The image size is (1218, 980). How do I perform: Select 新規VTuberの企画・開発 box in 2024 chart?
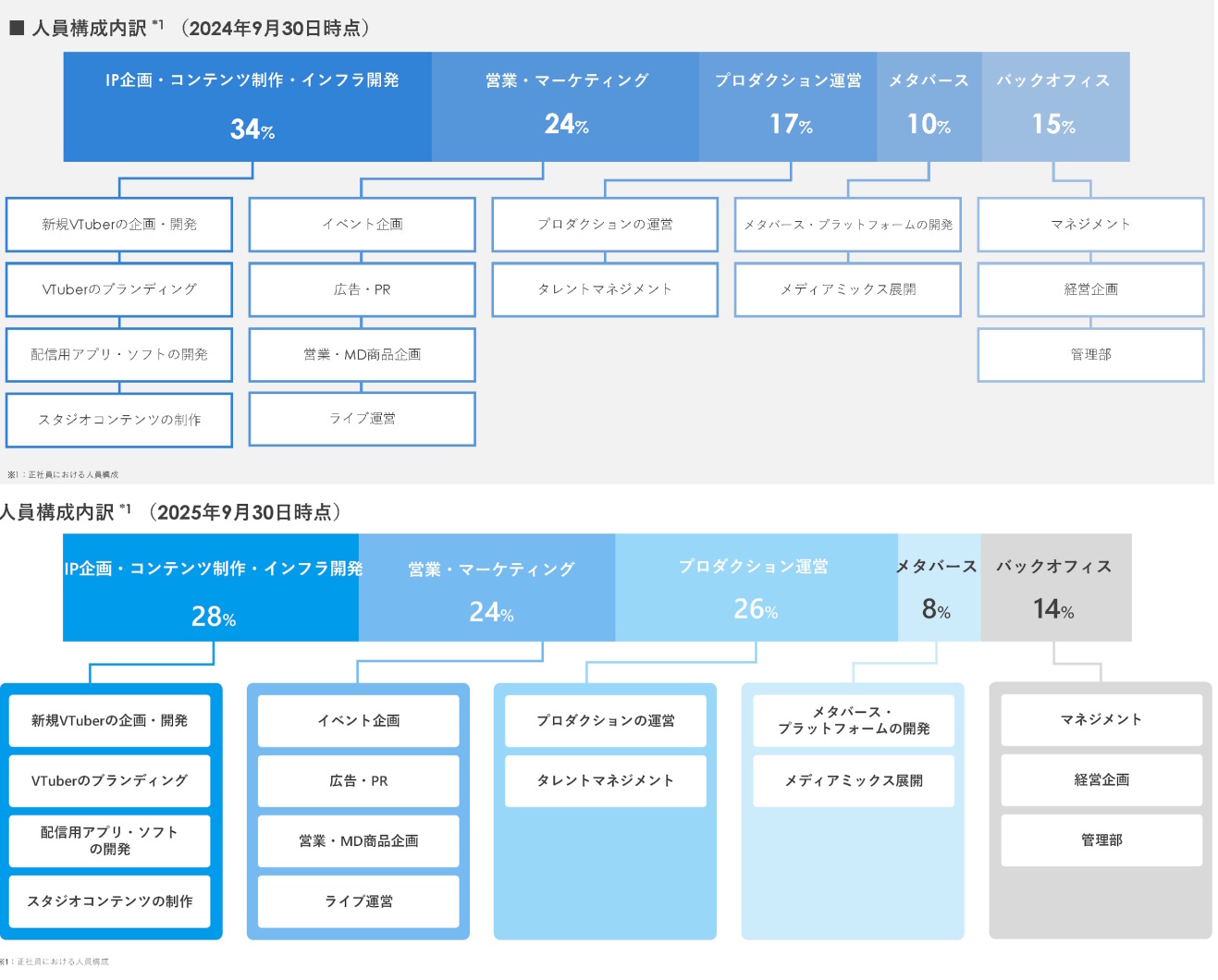119,225
